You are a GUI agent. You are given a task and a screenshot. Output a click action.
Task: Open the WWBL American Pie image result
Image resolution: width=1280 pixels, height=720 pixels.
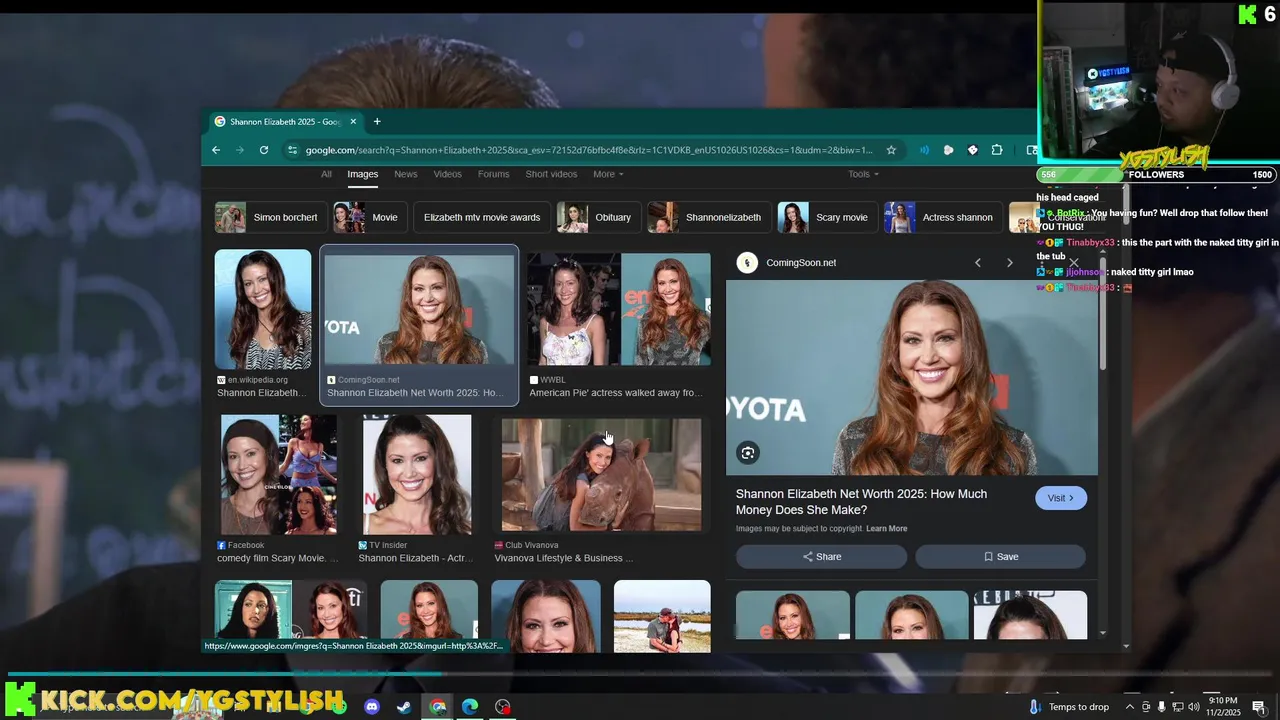[x=619, y=310]
